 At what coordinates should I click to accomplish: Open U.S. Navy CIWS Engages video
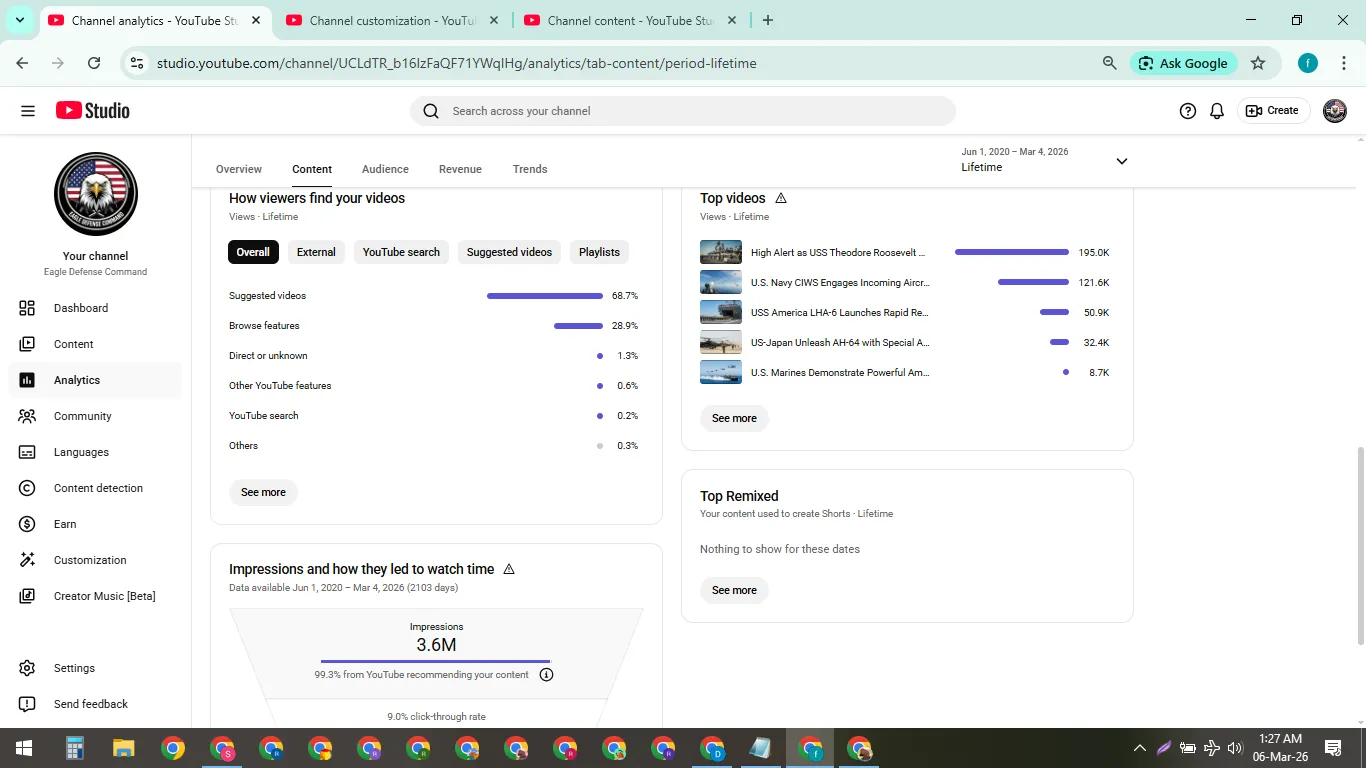(840, 283)
